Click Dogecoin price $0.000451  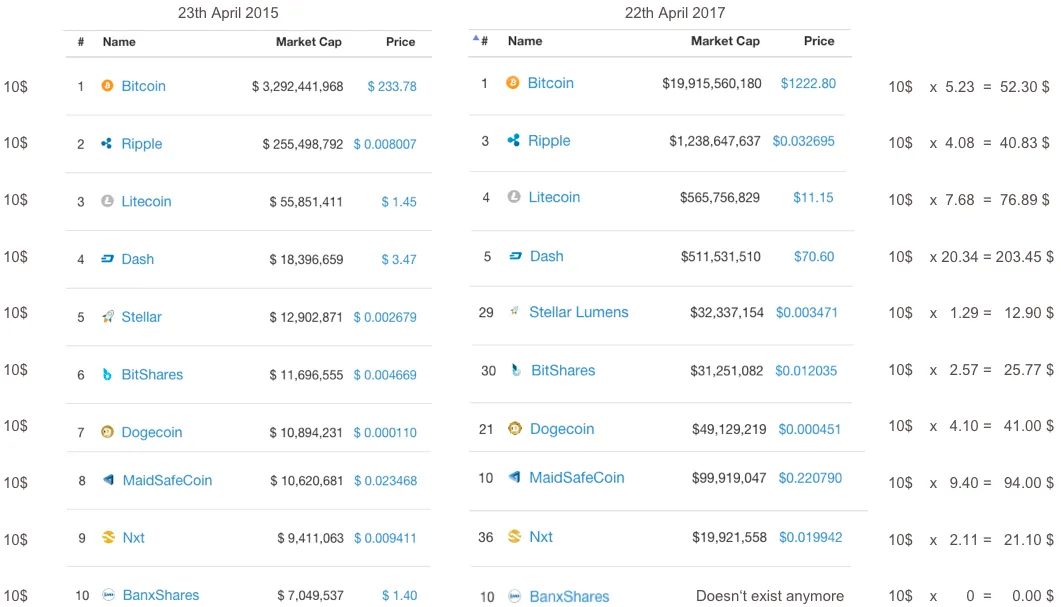809,429
